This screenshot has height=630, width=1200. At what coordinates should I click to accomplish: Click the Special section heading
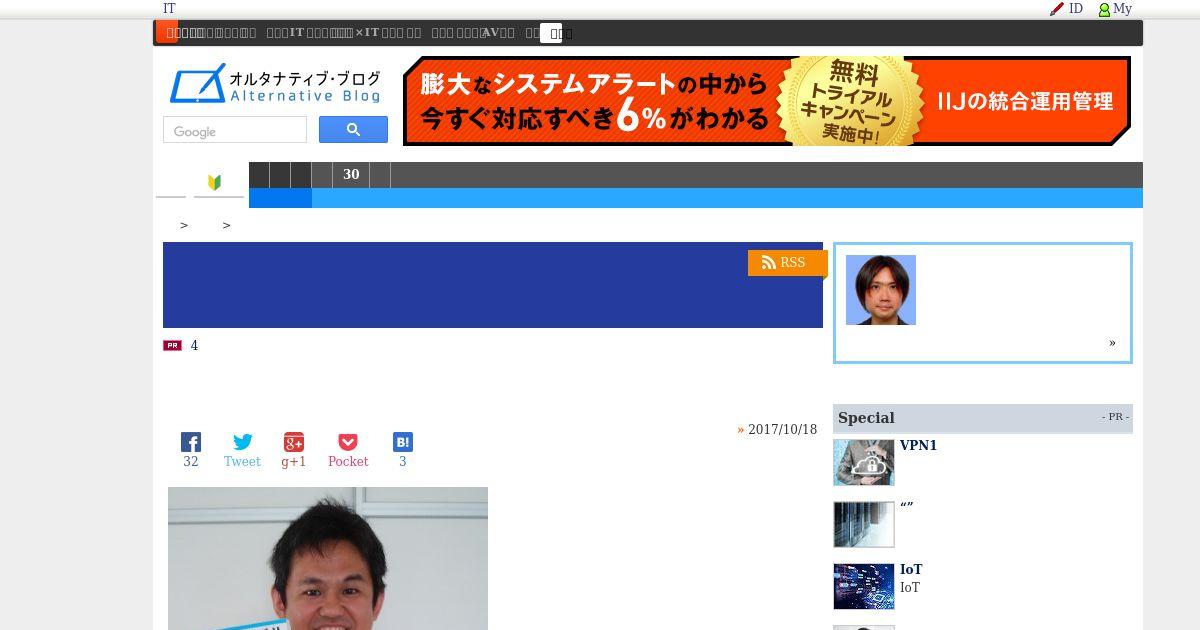[x=866, y=418]
